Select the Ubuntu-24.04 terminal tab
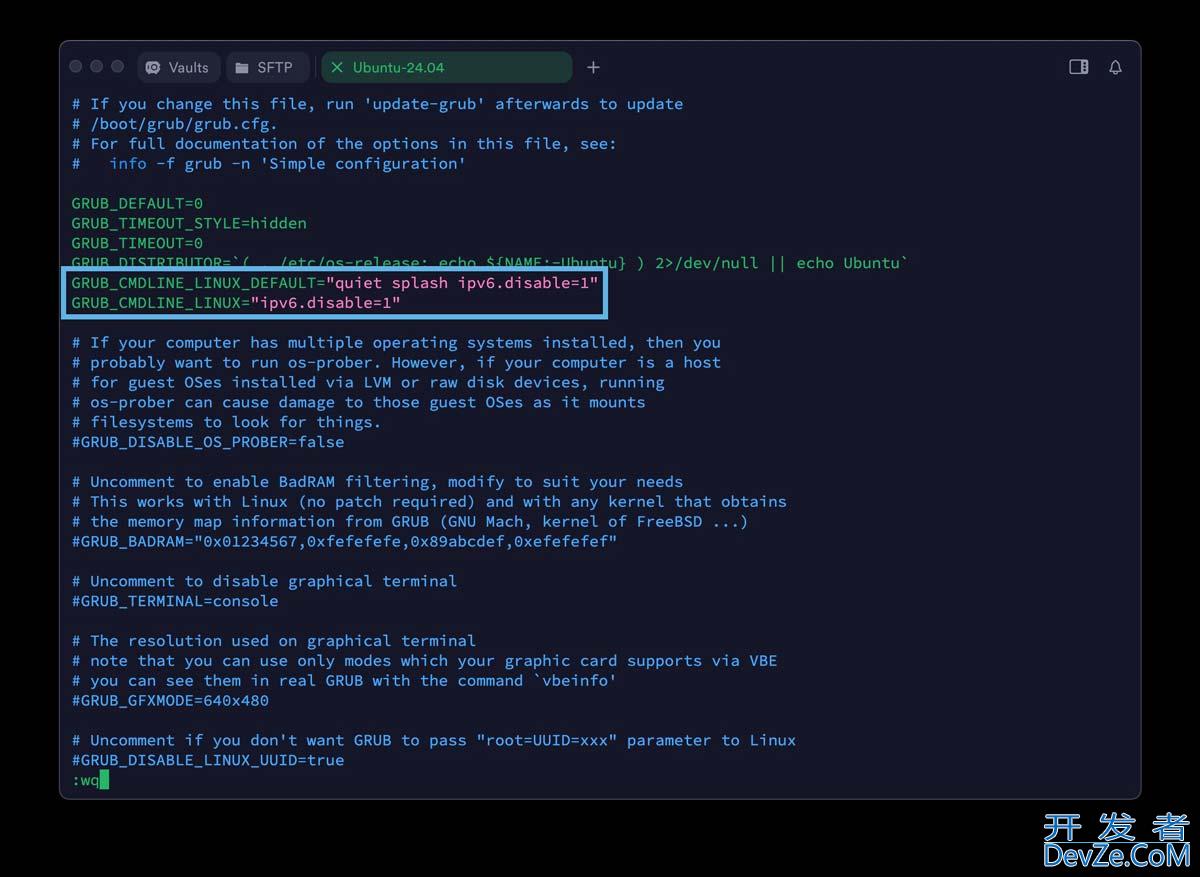 point(447,67)
